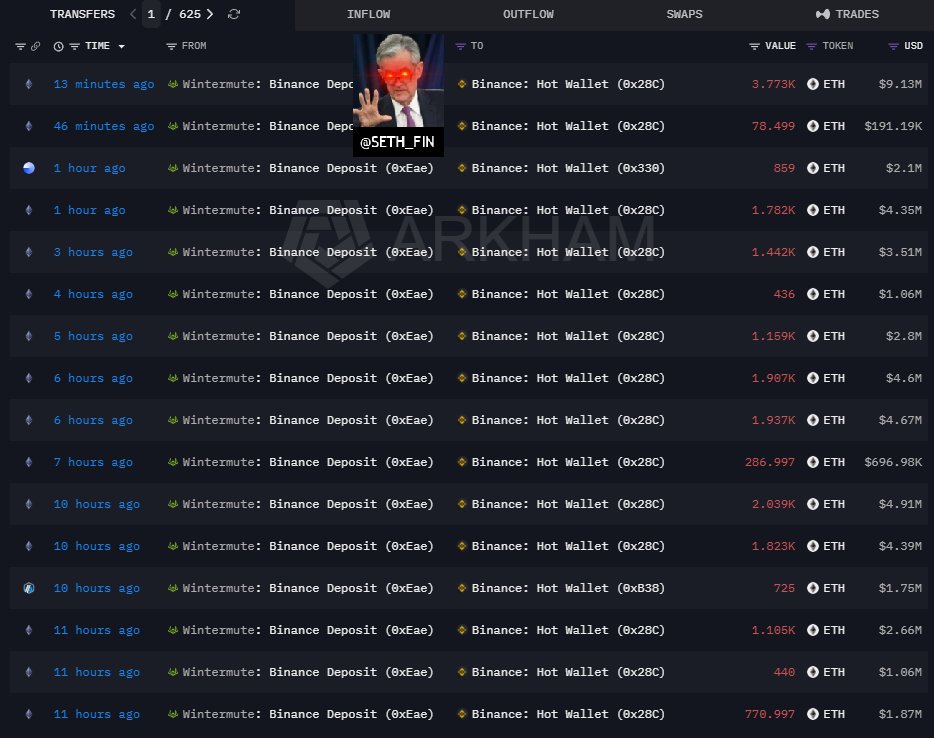This screenshot has width=934, height=738.
Task: Click Binance icon in 4 hours ago row
Action: [462, 294]
